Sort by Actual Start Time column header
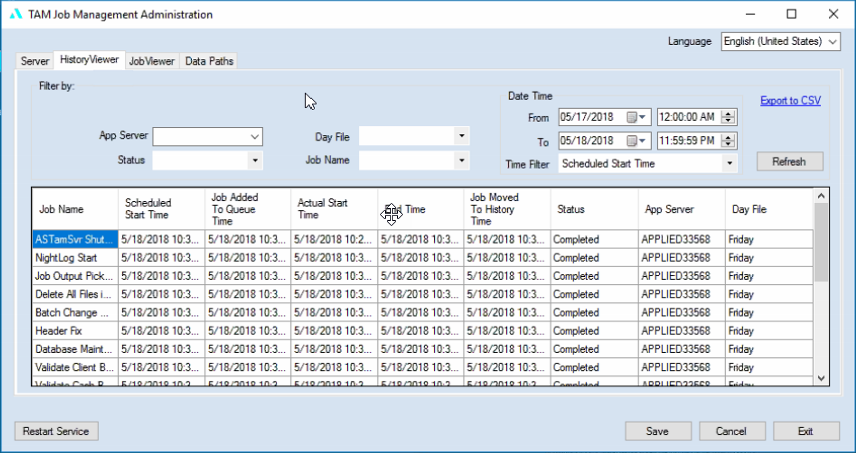856x453 pixels. coord(334,209)
